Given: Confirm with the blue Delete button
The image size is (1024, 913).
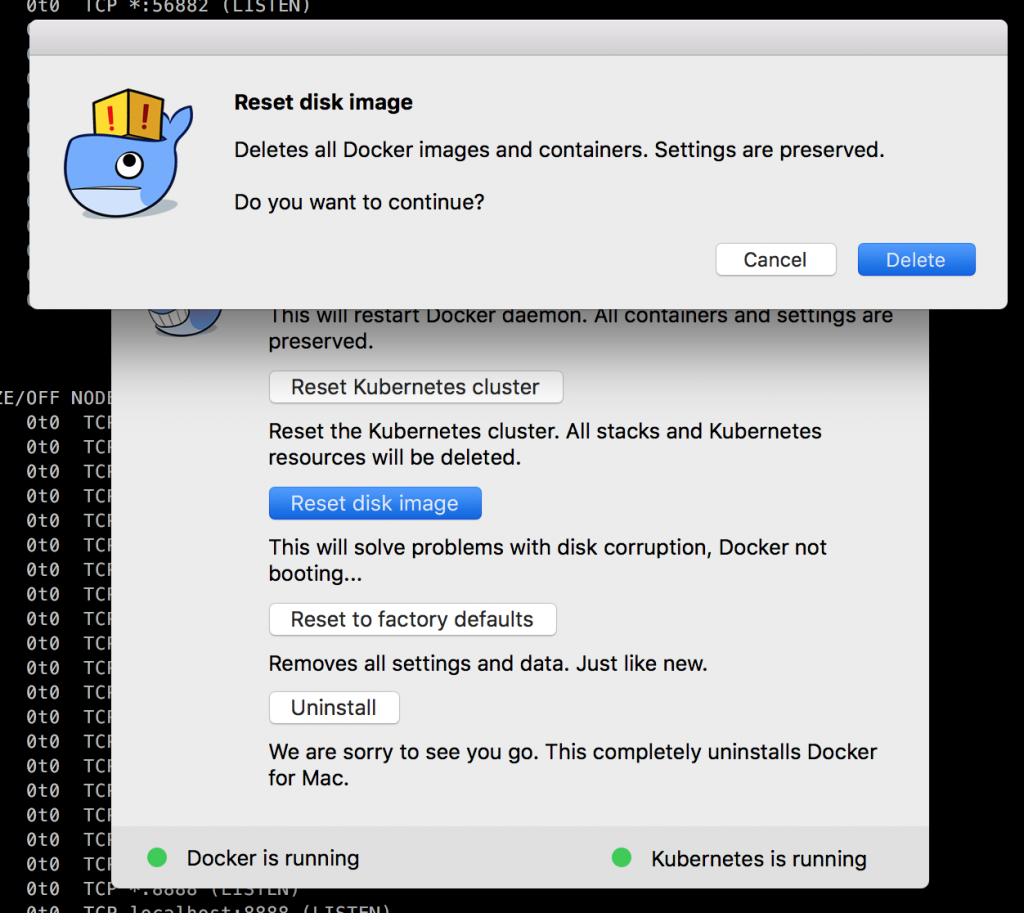Looking at the screenshot, I should [x=916, y=259].
